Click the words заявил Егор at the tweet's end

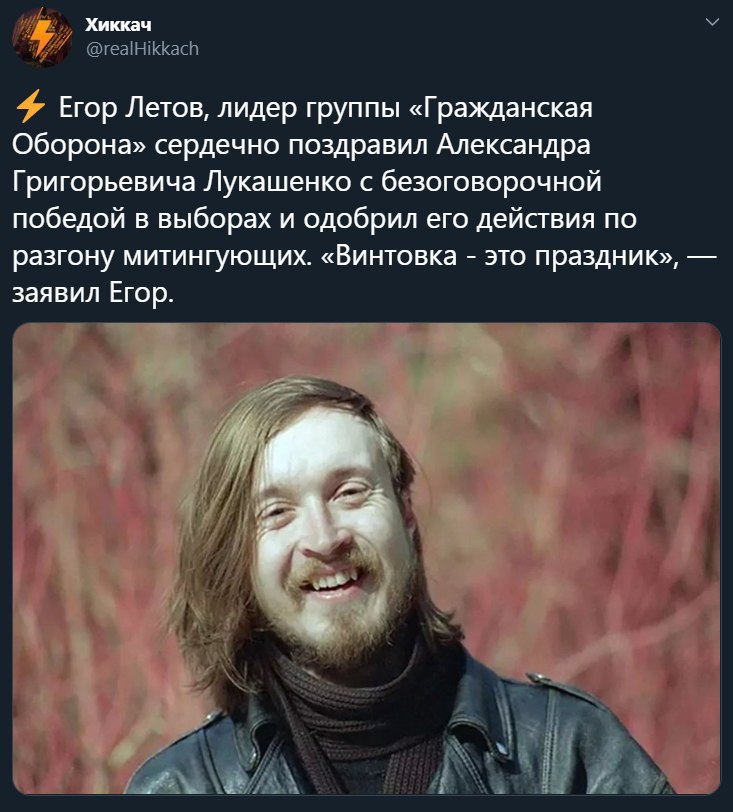pos(93,294)
